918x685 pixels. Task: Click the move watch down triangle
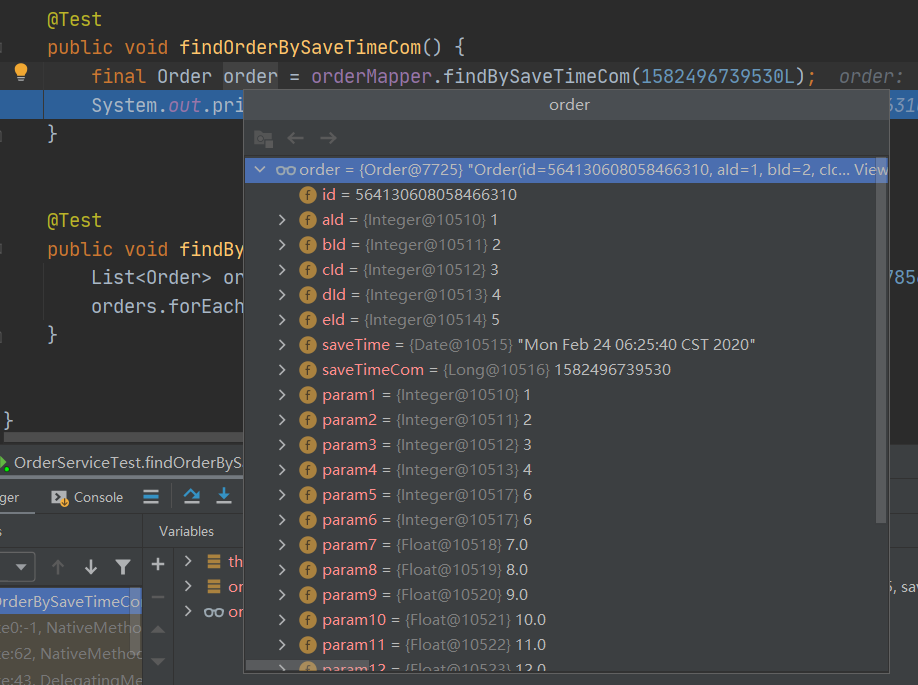pyautogui.click(x=158, y=662)
